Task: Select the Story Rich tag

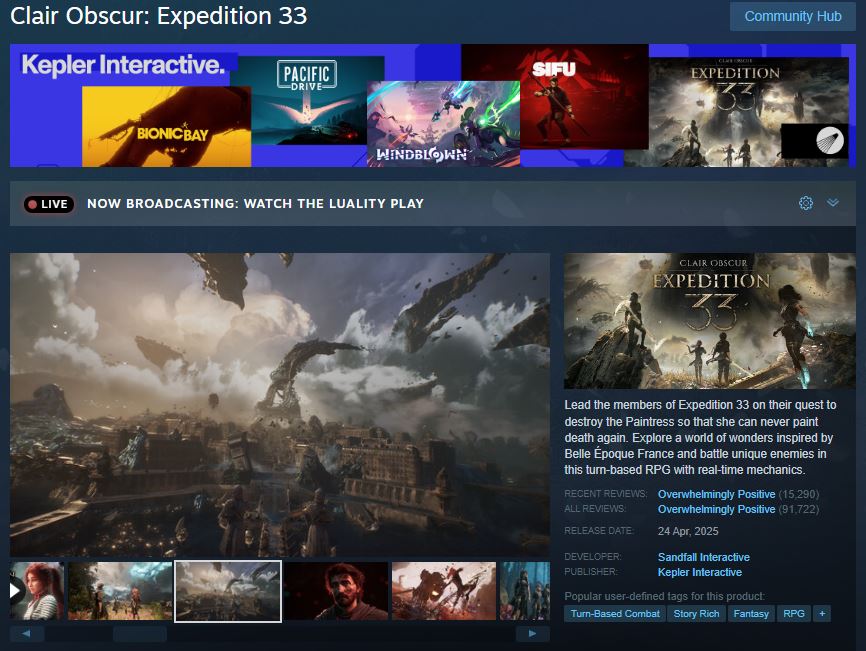Action: point(696,613)
